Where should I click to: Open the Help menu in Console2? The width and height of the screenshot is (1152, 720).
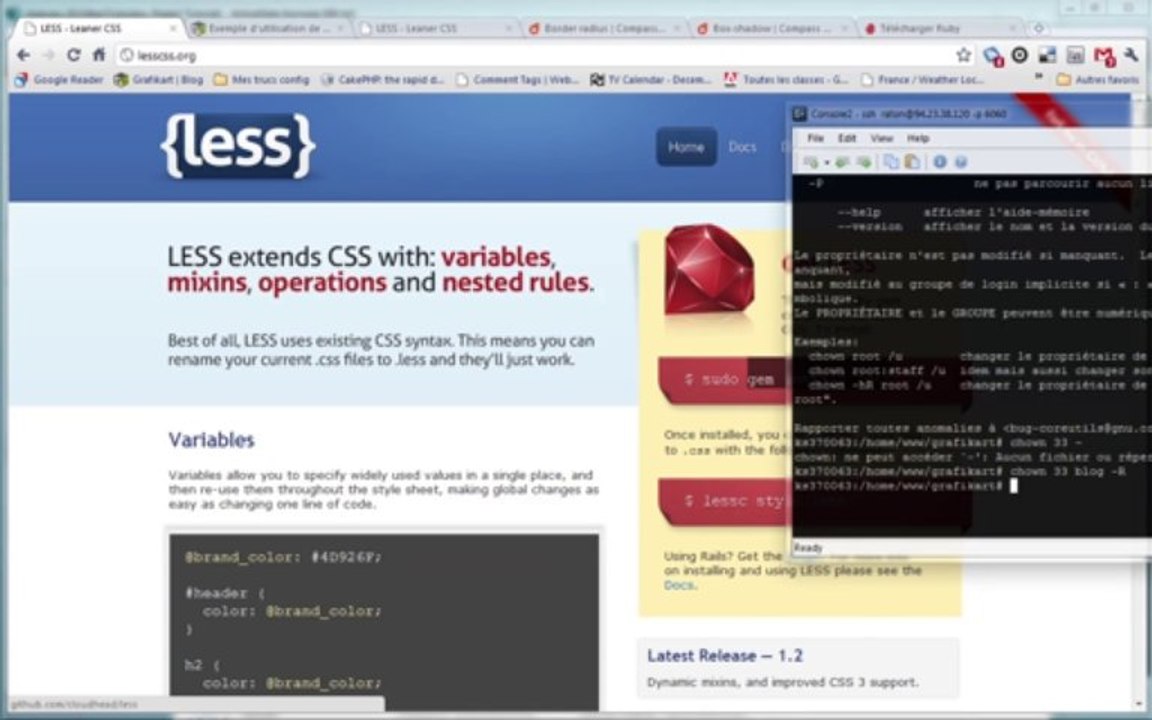point(918,138)
